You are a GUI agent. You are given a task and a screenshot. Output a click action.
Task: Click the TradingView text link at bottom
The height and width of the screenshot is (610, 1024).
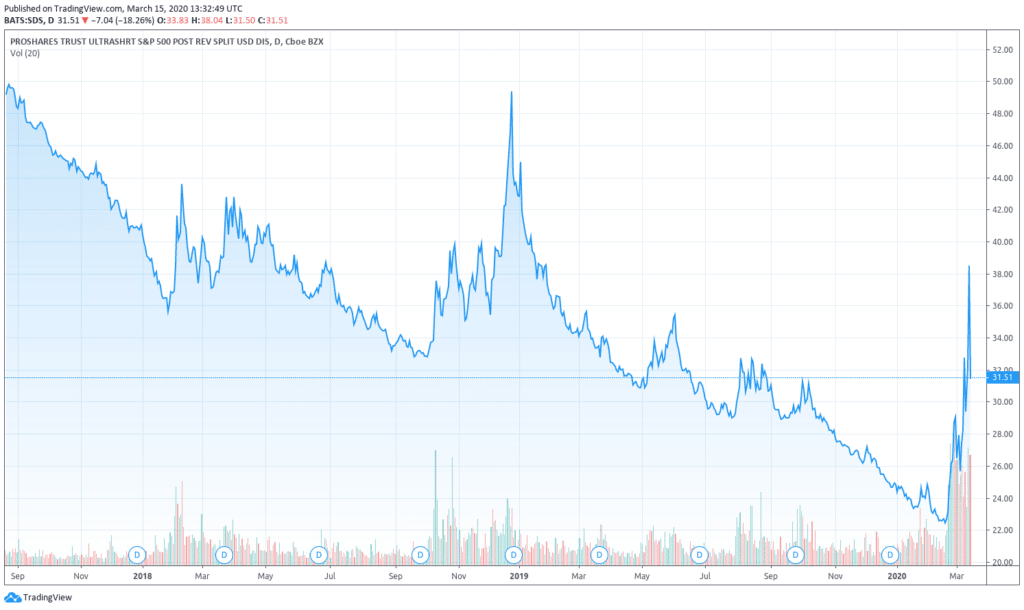[47, 597]
